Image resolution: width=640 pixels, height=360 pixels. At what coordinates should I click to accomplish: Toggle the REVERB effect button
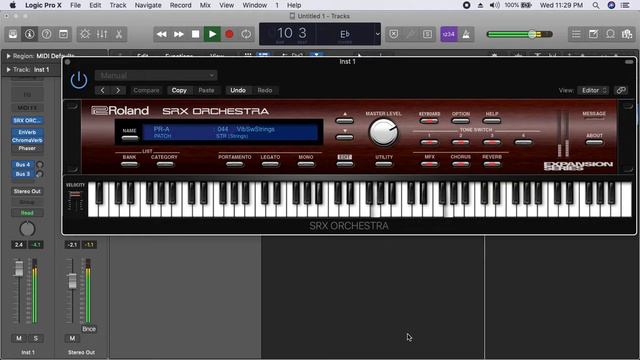point(491,164)
